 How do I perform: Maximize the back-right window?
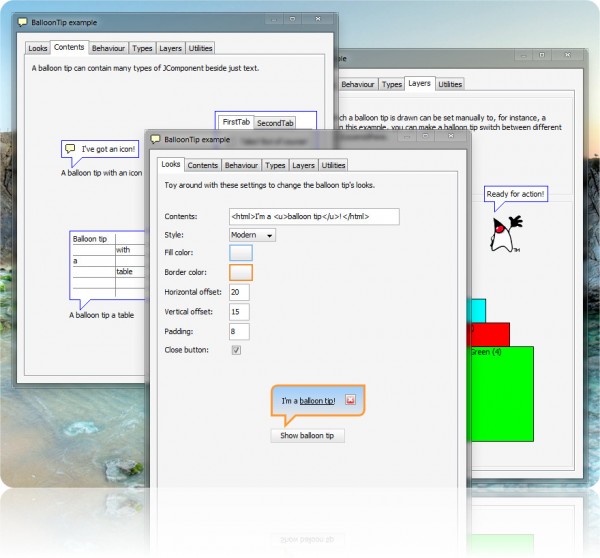pos(542,55)
